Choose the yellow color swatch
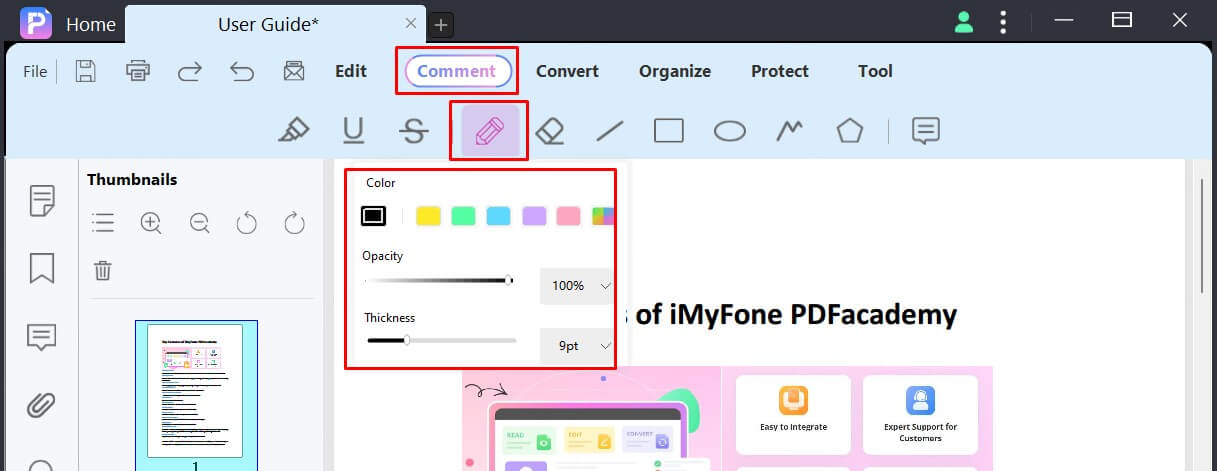 (x=428, y=215)
